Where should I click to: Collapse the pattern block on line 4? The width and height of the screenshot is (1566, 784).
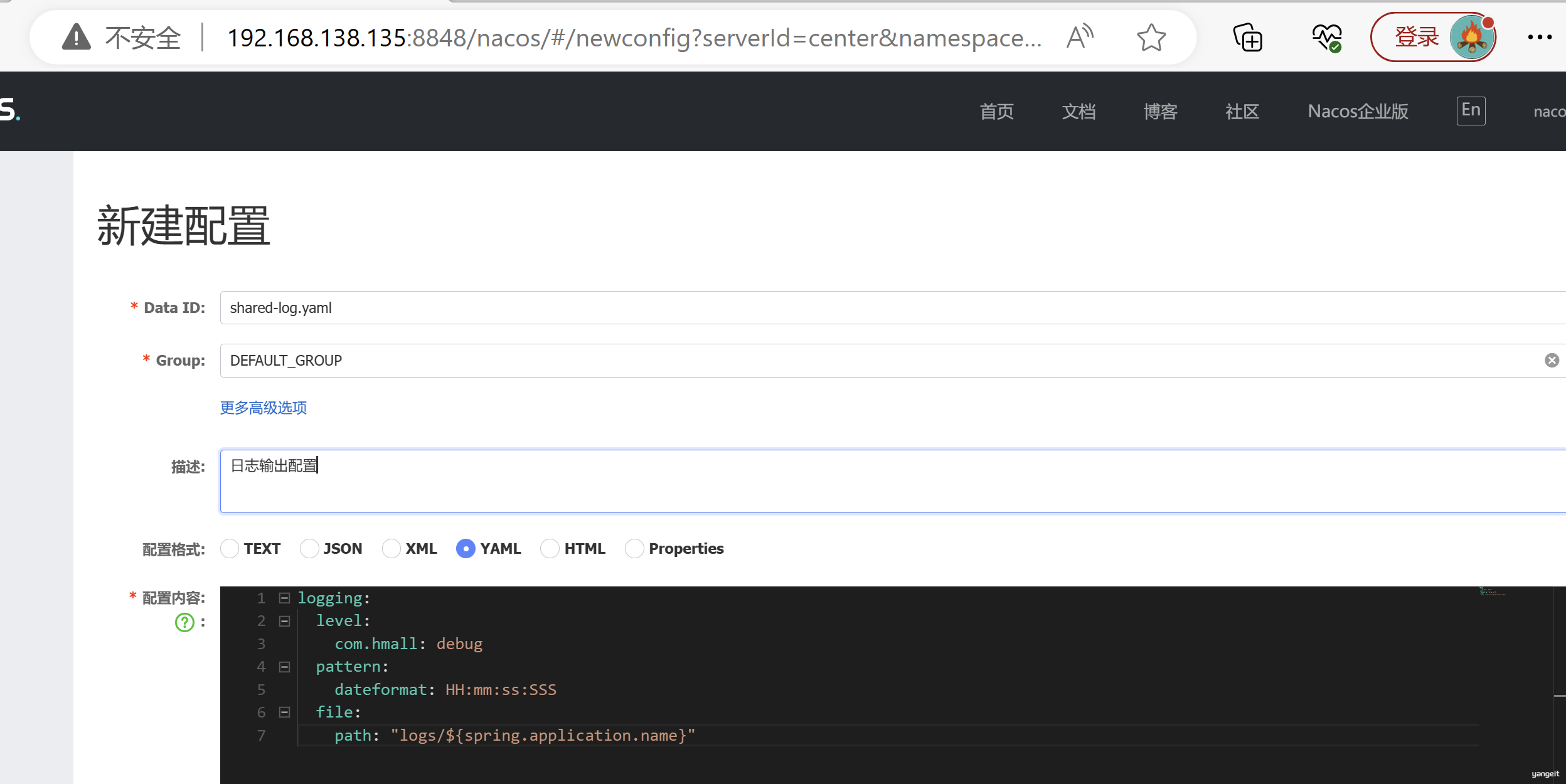click(284, 667)
